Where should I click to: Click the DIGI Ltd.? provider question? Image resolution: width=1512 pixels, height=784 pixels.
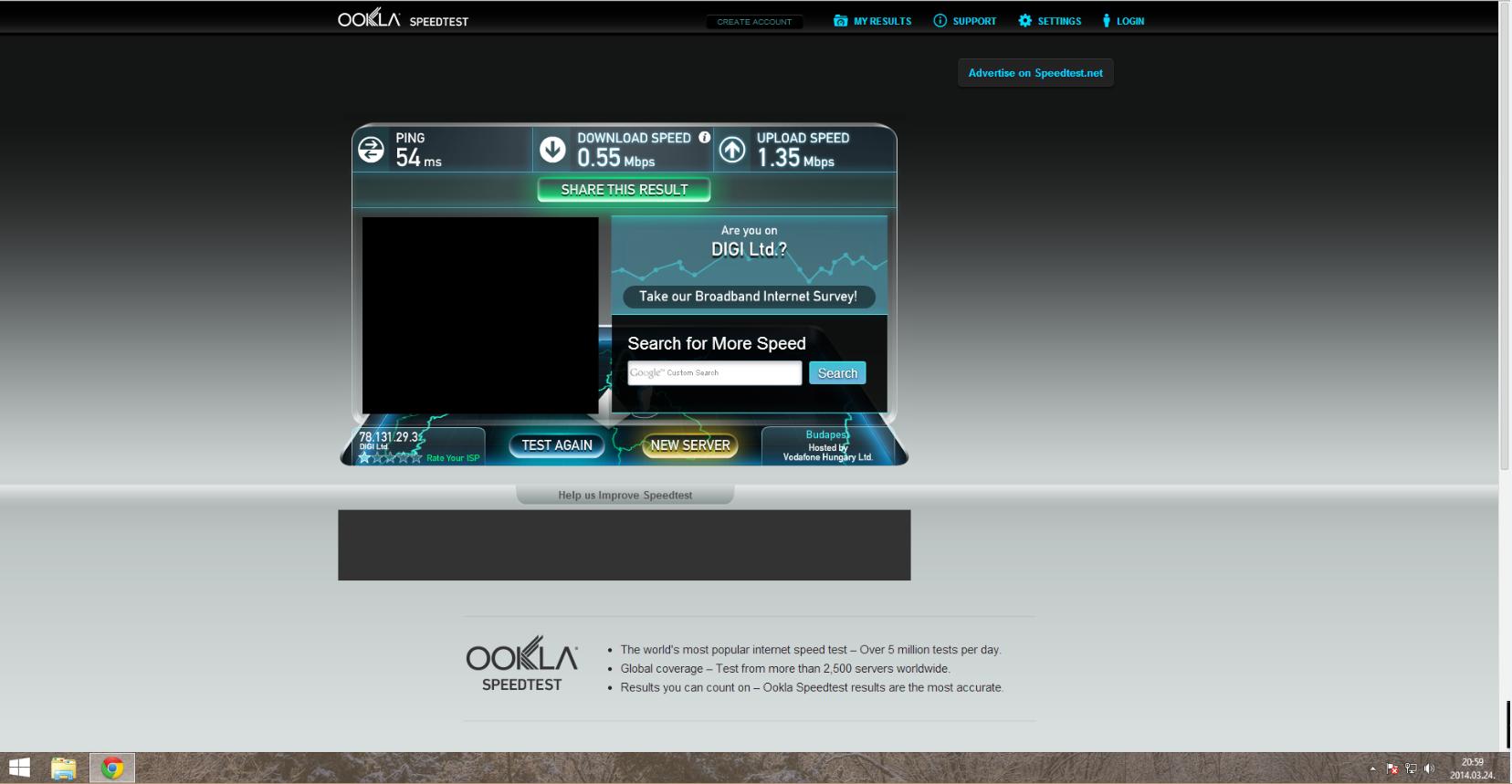click(749, 249)
